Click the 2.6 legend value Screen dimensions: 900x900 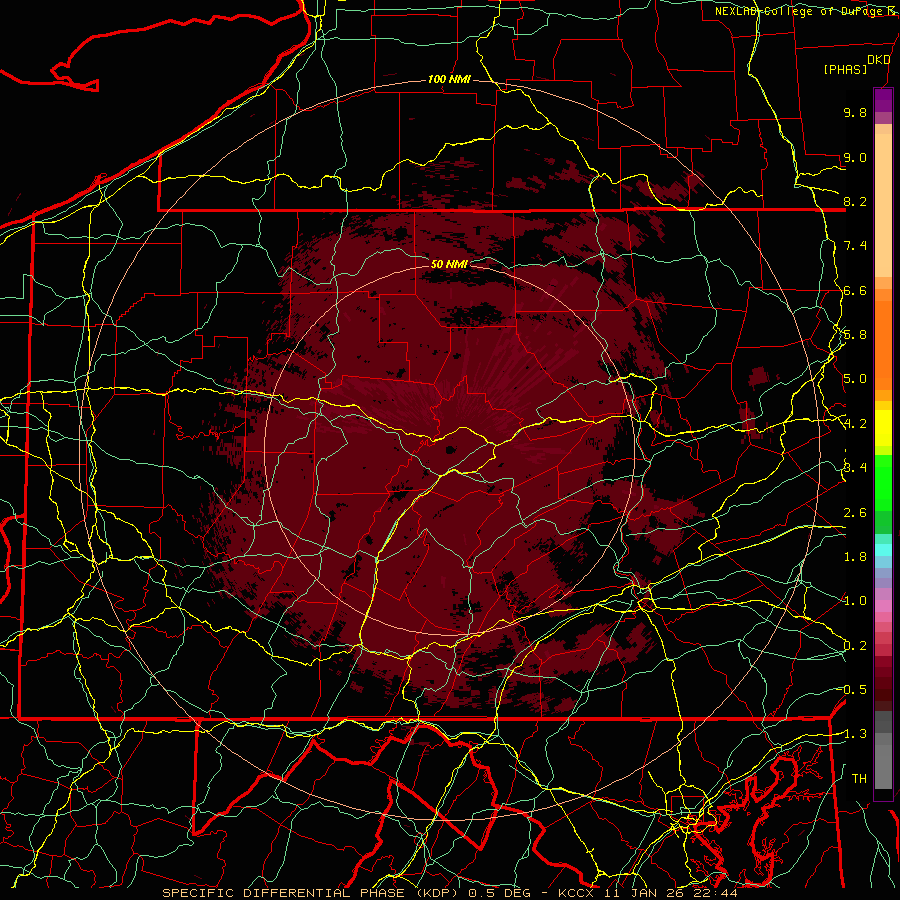point(855,513)
